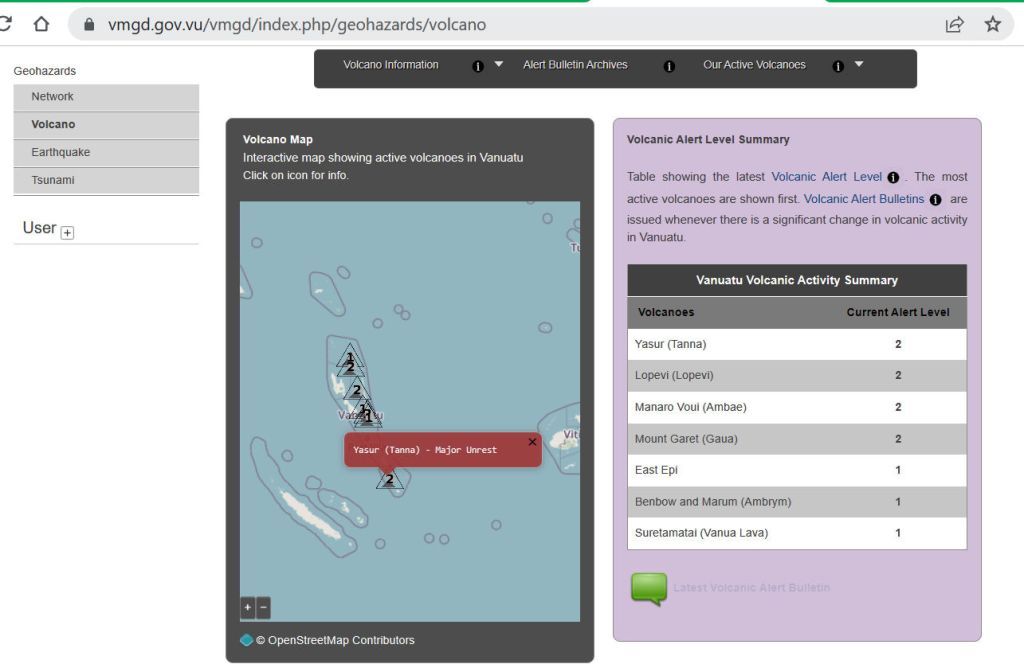
Task: Open Network in the Geohazards sidebar
Action: point(52,96)
